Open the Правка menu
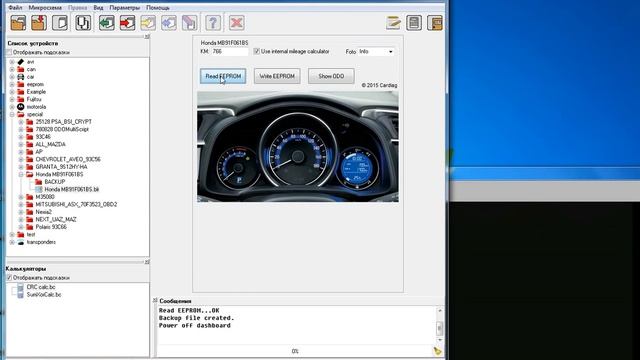640x360 pixels. click(x=77, y=8)
